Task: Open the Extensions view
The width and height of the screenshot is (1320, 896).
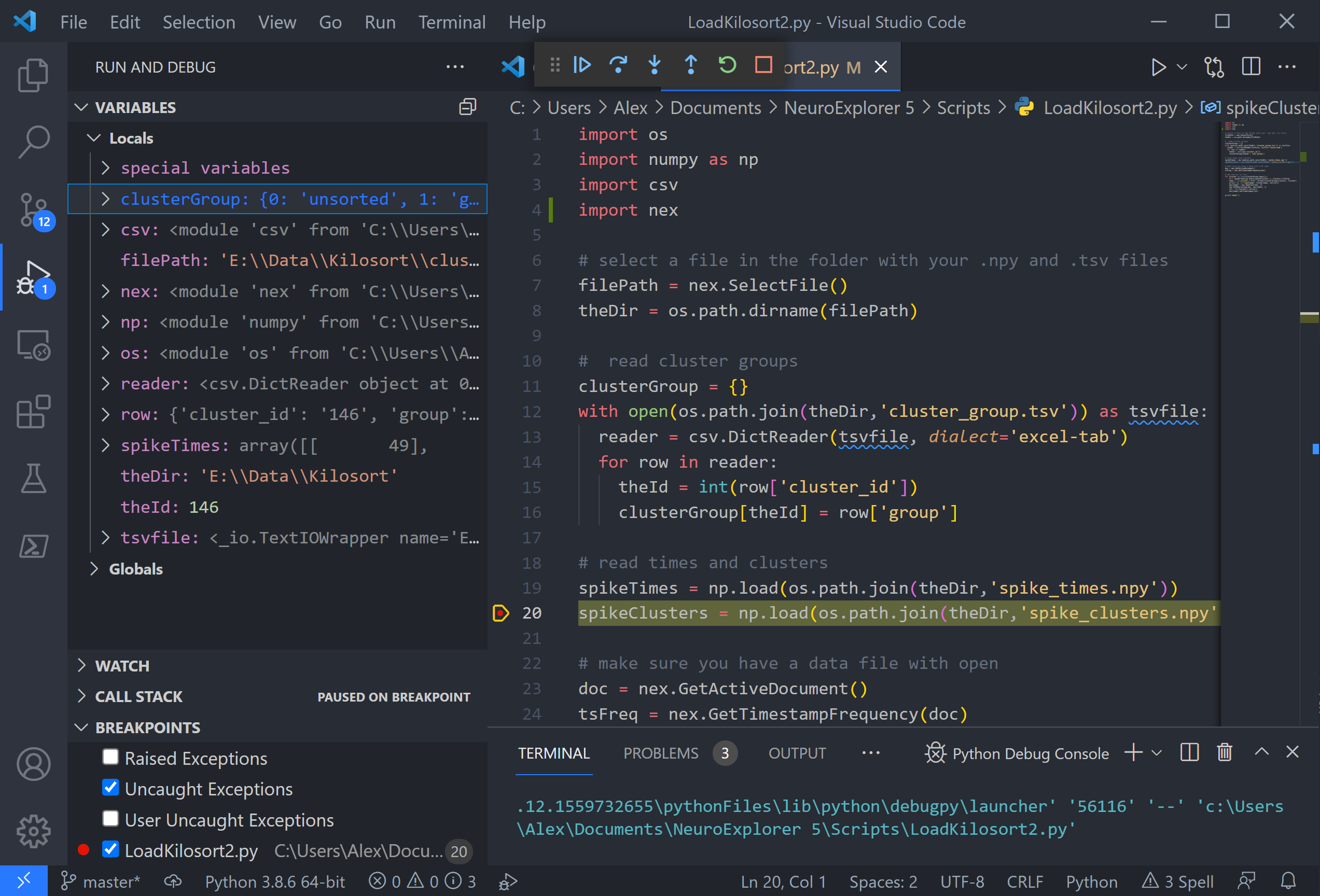Action: tap(33, 412)
